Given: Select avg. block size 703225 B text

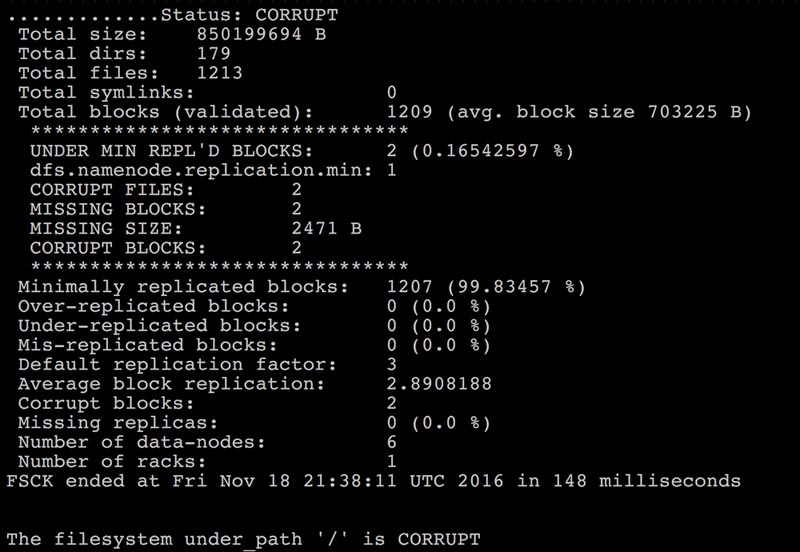Looking at the screenshot, I should [599, 112].
